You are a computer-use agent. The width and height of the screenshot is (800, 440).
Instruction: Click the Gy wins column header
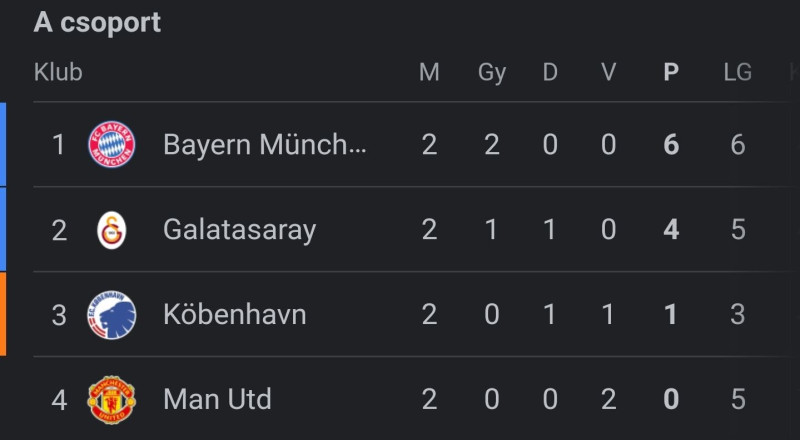(492, 74)
